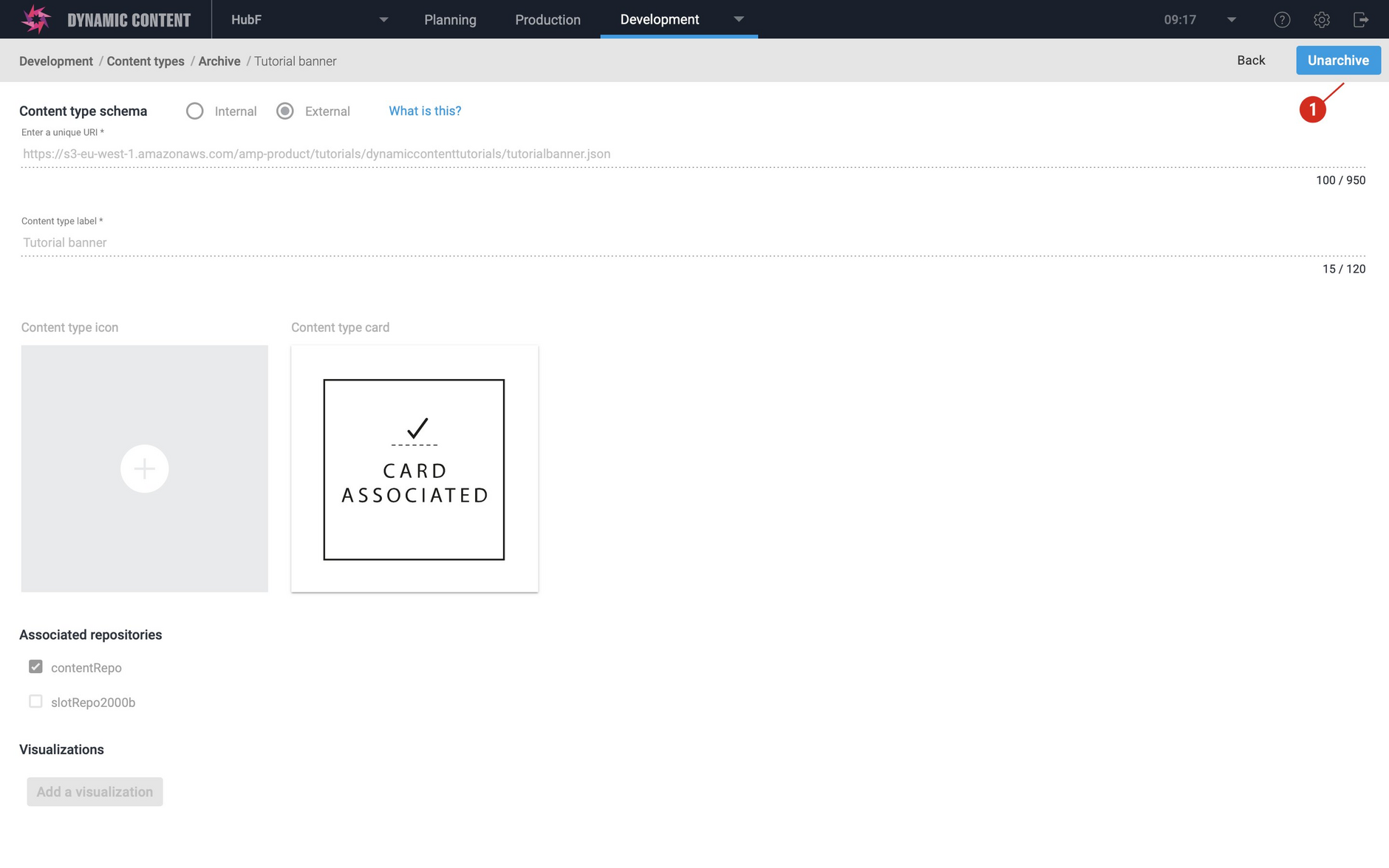Image resolution: width=1389 pixels, height=868 pixels.
Task: Select the External schema radio button
Action: click(x=285, y=111)
